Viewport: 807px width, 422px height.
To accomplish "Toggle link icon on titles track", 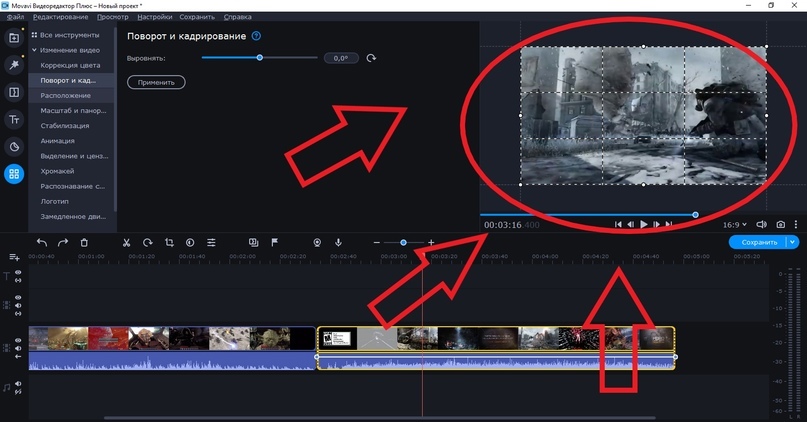I will [x=18, y=280].
